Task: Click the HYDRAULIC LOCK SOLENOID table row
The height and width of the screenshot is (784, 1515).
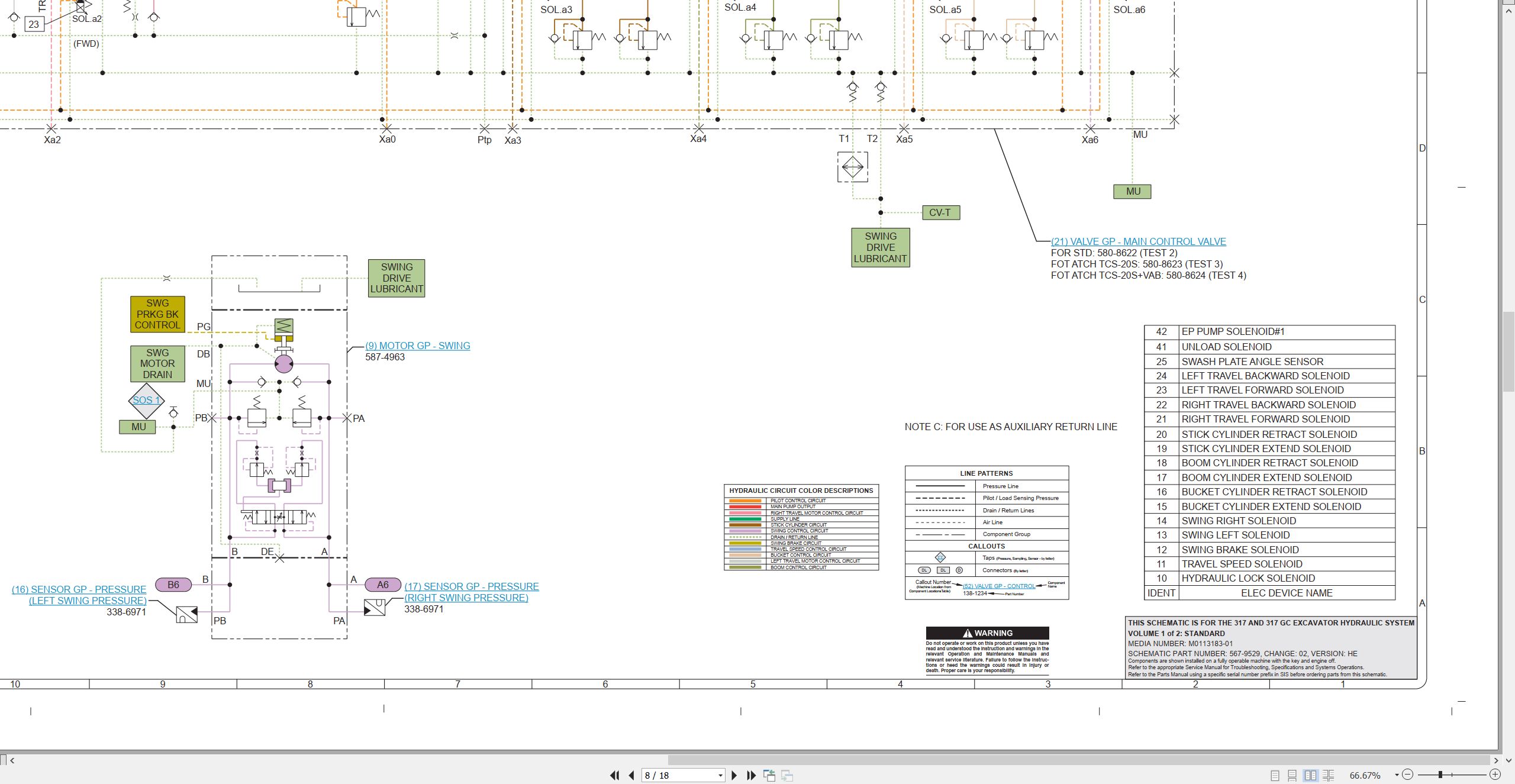Action: point(1269,578)
